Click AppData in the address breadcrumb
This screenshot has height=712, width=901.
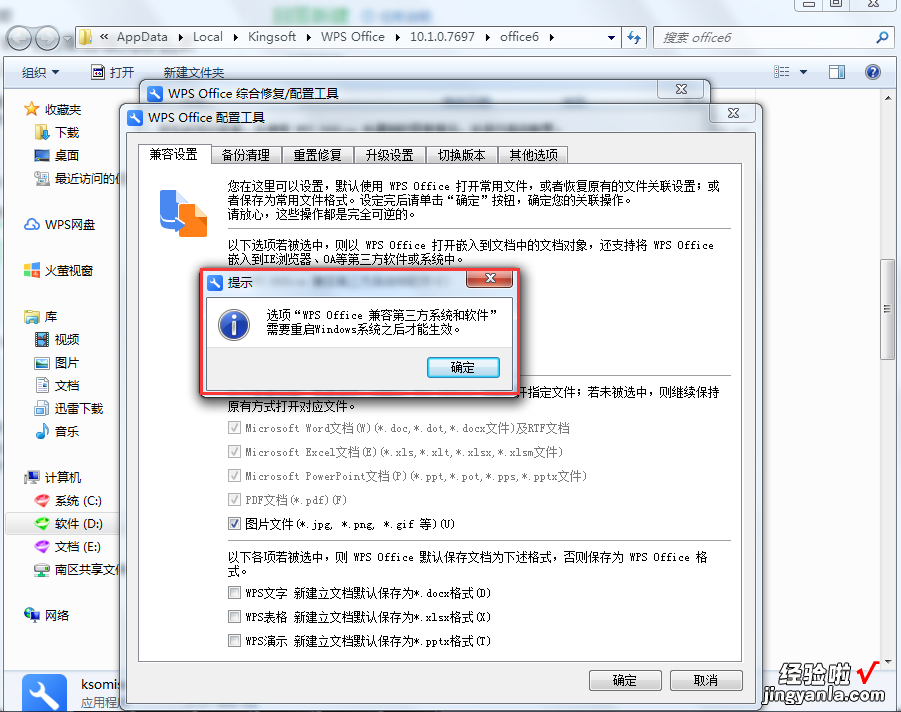point(142,37)
